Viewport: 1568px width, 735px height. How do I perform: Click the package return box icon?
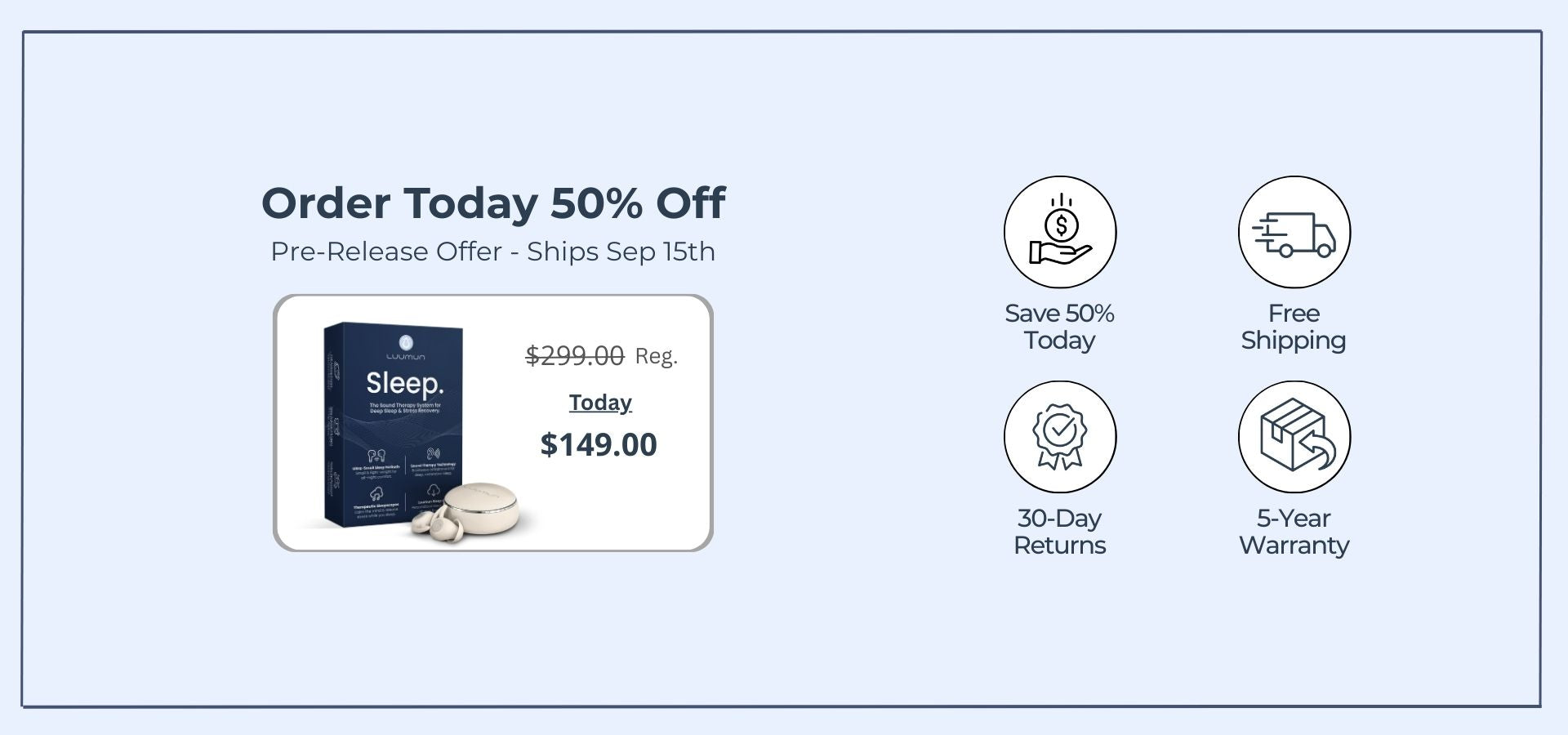(1294, 437)
